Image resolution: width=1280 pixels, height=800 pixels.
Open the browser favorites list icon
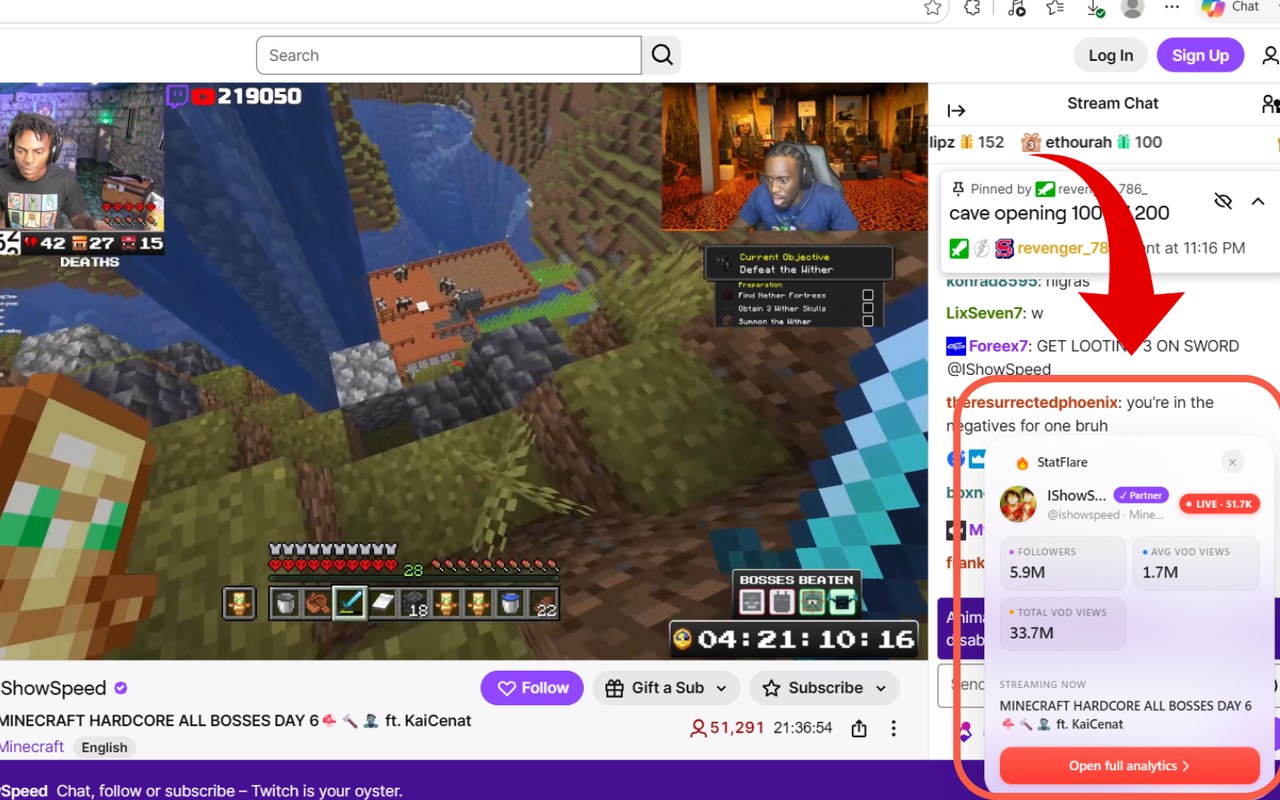[1055, 8]
